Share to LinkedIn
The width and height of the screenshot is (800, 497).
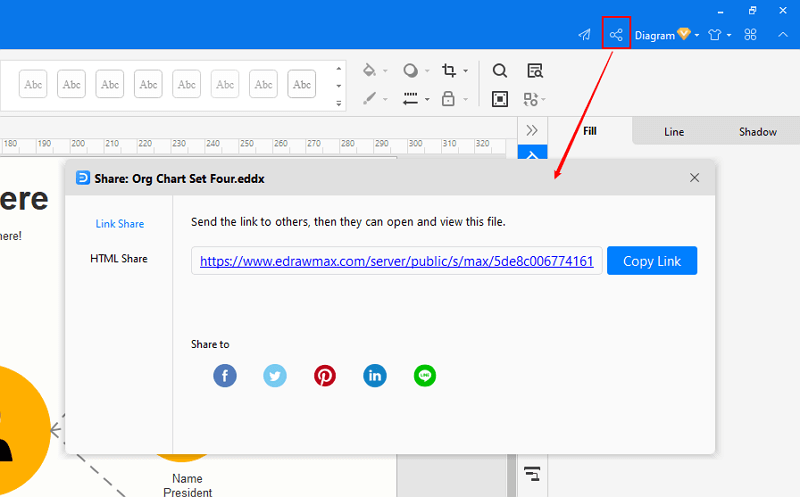coord(375,376)
